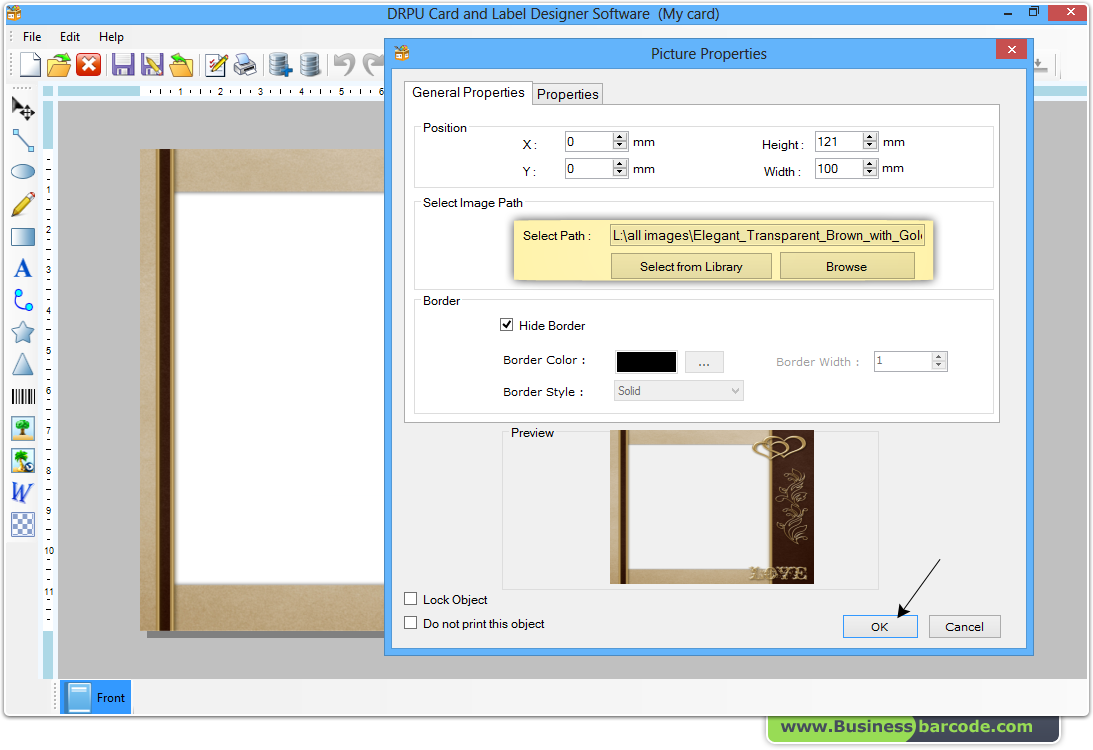Image resolution: width=1093 pixels, height=750 pixels.
Task: Click the Print icon on the toolbar
Action: [244, 63]
